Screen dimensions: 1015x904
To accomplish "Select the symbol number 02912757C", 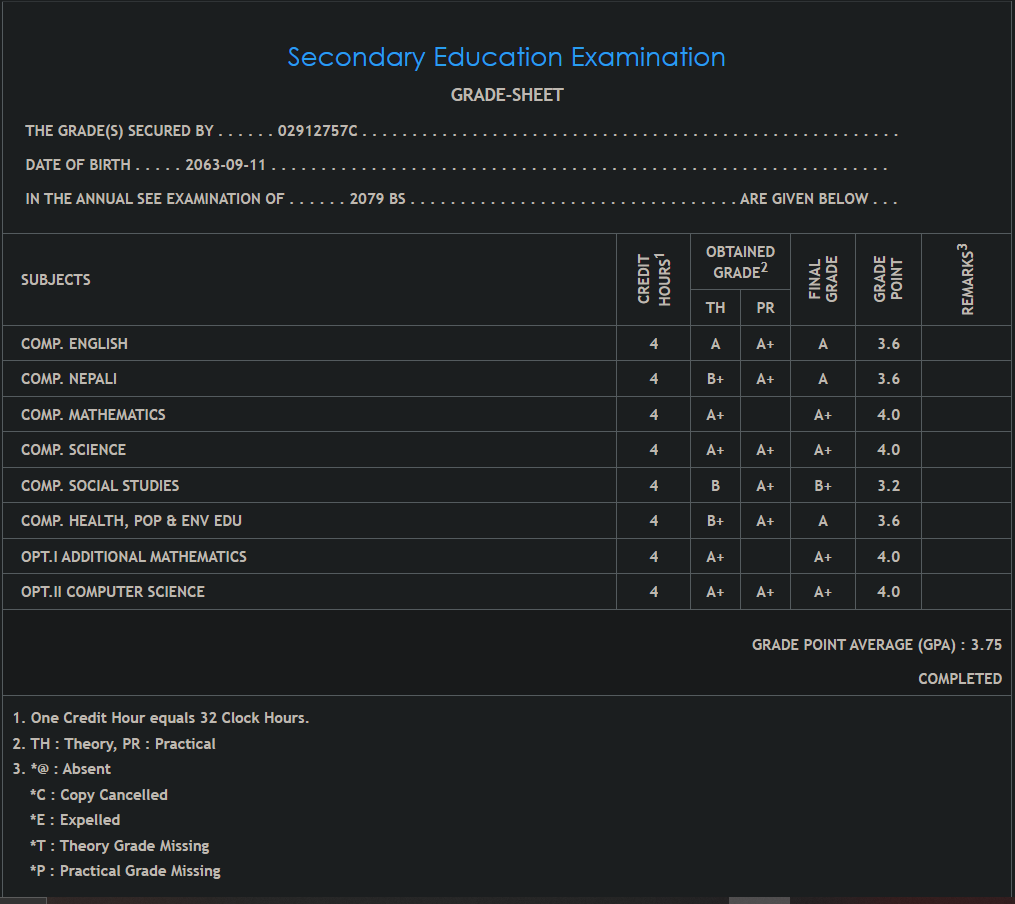I will 317,131.
